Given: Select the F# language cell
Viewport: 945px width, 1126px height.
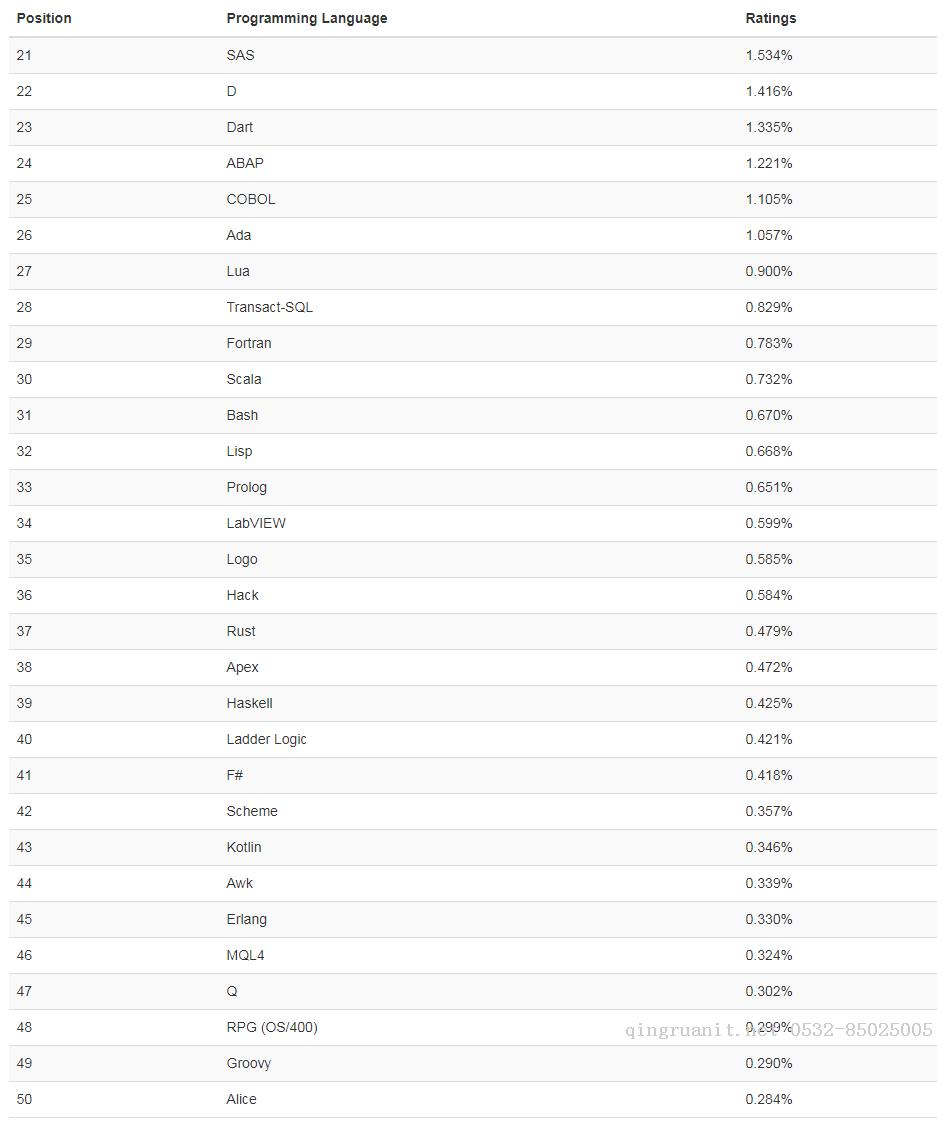Looking at the screenshot, I should (x=234, y=775).
